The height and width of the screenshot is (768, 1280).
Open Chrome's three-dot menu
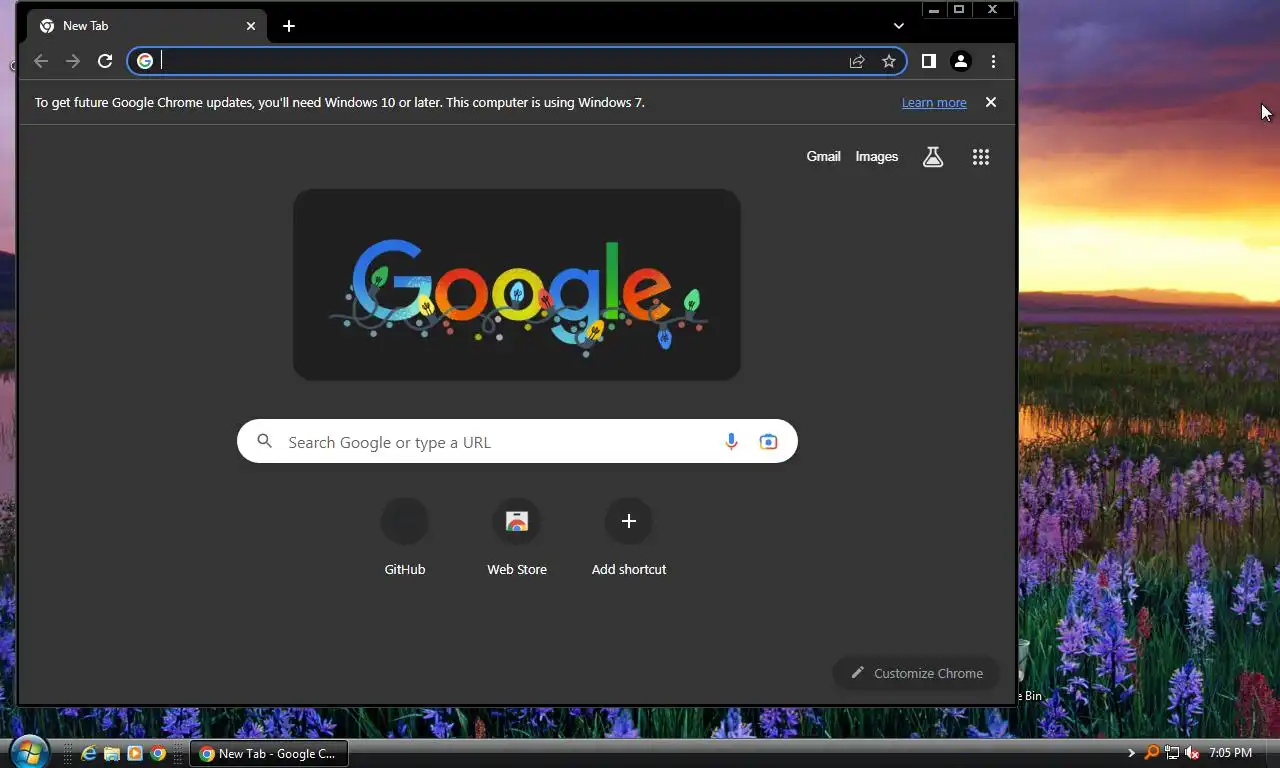click(993, 61)
